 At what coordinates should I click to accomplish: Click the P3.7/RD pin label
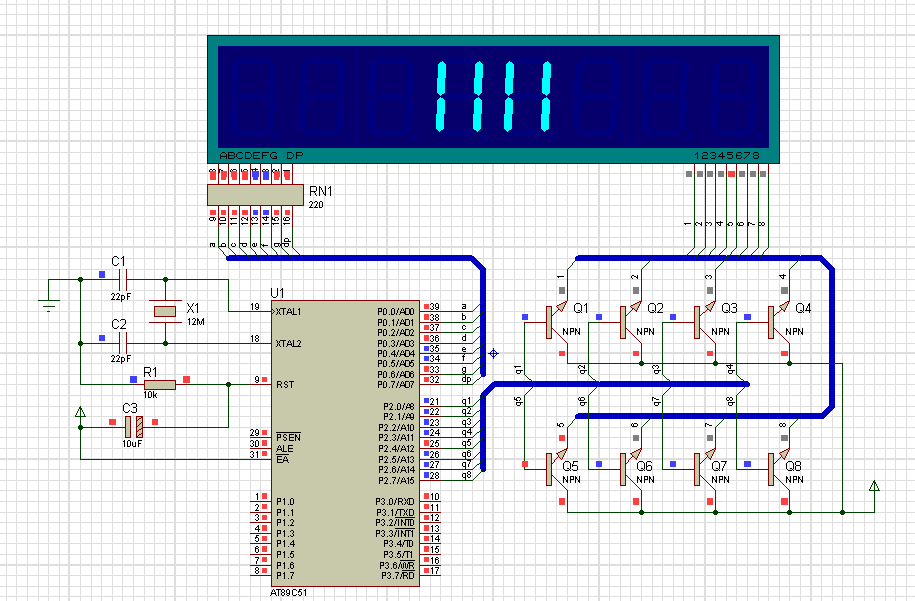tap(398, 576)
